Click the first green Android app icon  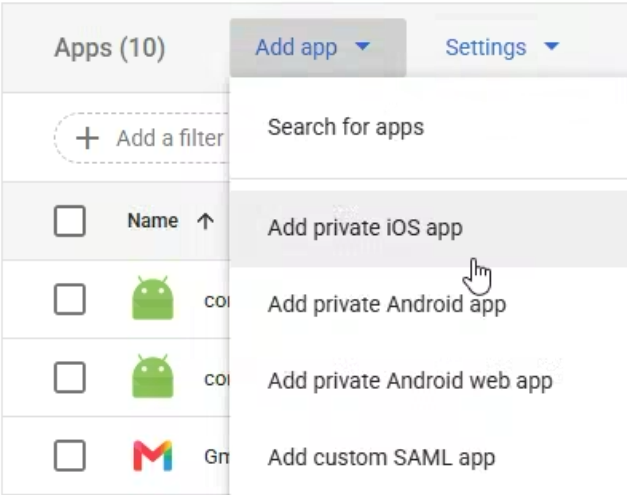153,298
